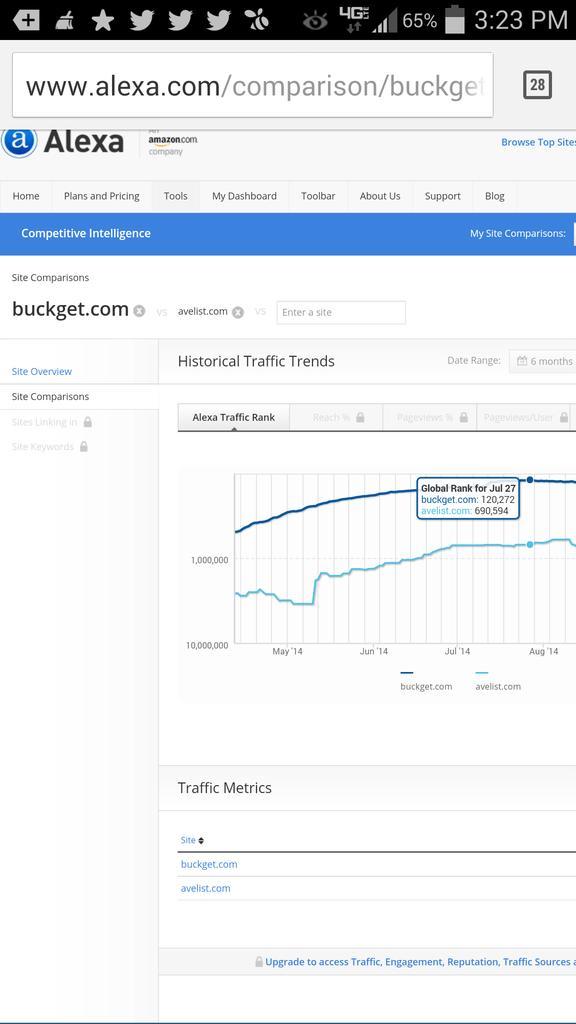Open My Dashboard menu item
The height and width of the screenshot is (1024, 576).
pyautogui.click(x=244, y=196)
